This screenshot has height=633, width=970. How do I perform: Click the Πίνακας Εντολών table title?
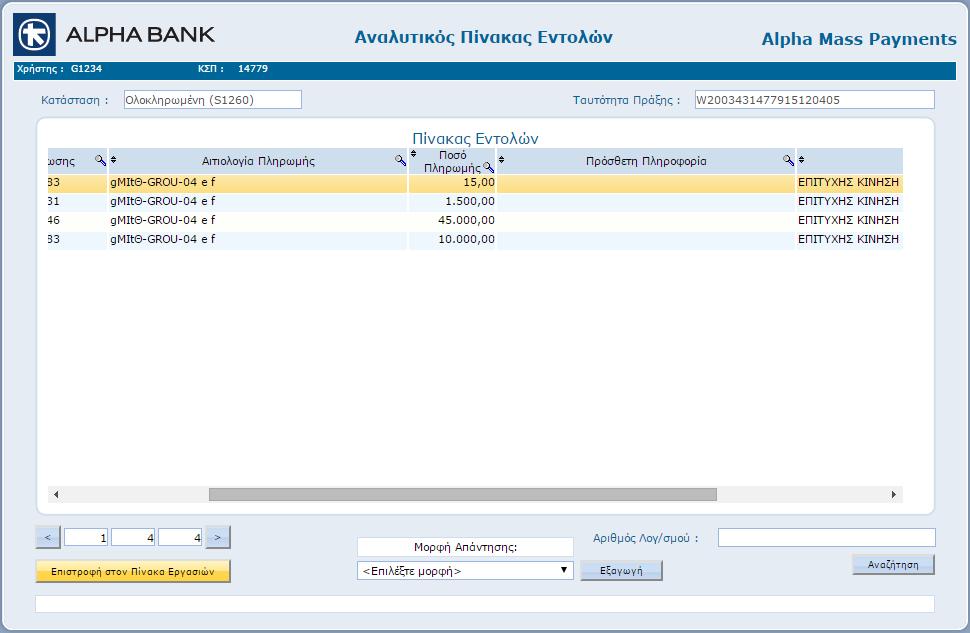pos(475,139)
